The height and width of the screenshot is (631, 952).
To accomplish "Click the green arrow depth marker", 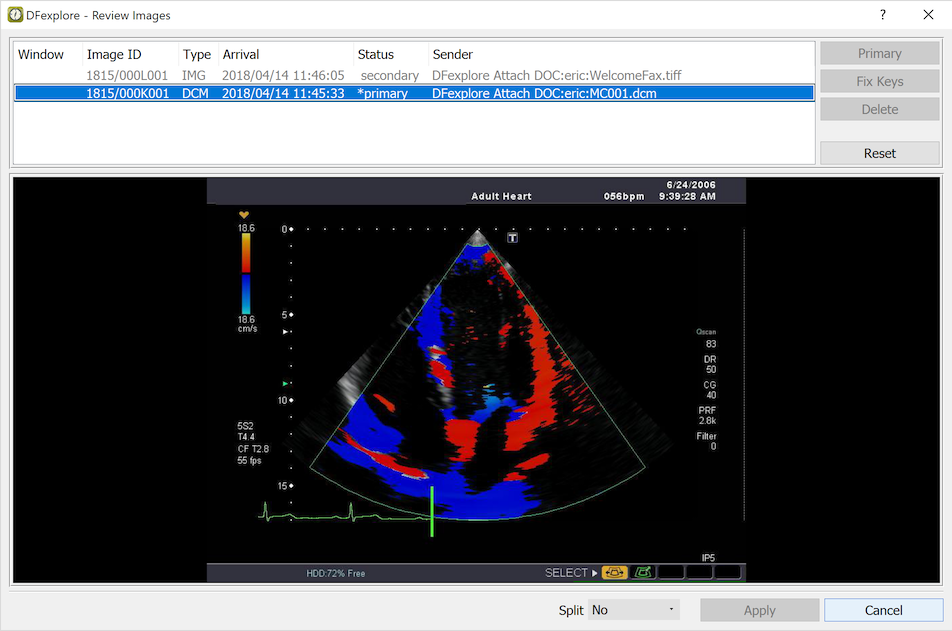I will tap(285, 383).
